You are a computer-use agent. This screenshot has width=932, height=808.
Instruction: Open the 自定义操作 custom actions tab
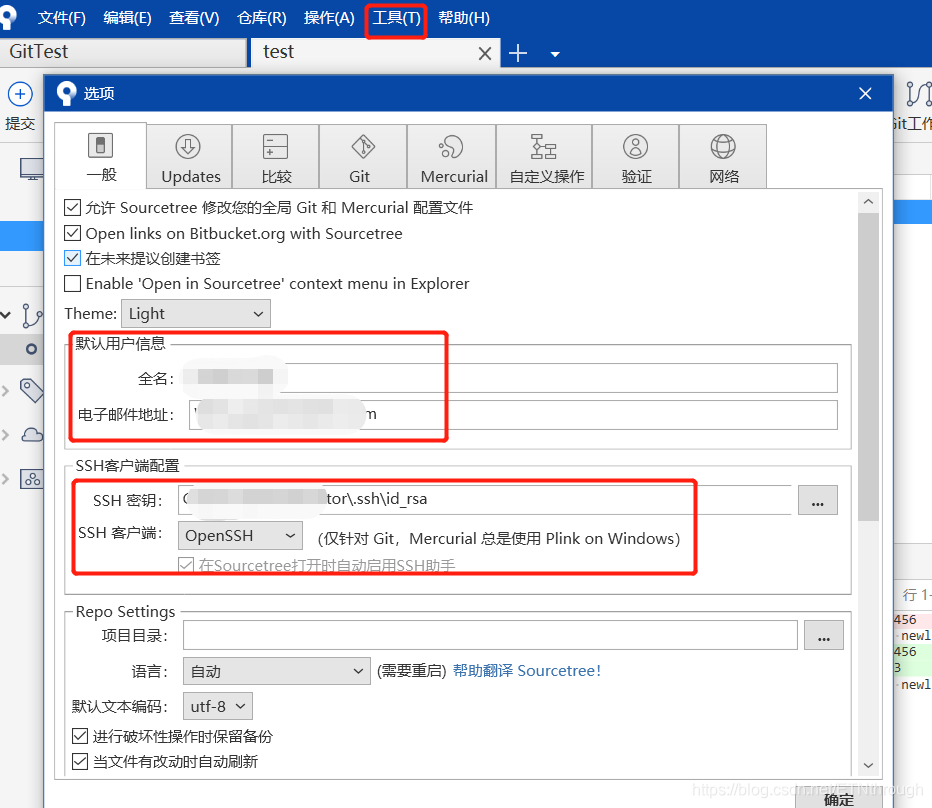pos(544,157)
